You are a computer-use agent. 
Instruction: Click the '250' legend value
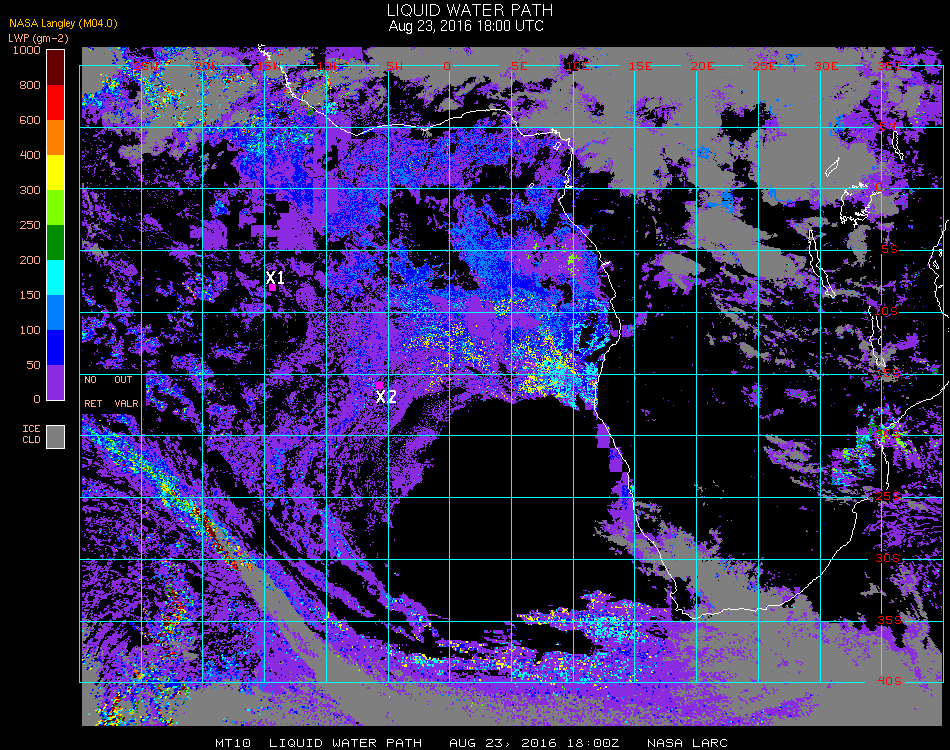click(30, 225)
